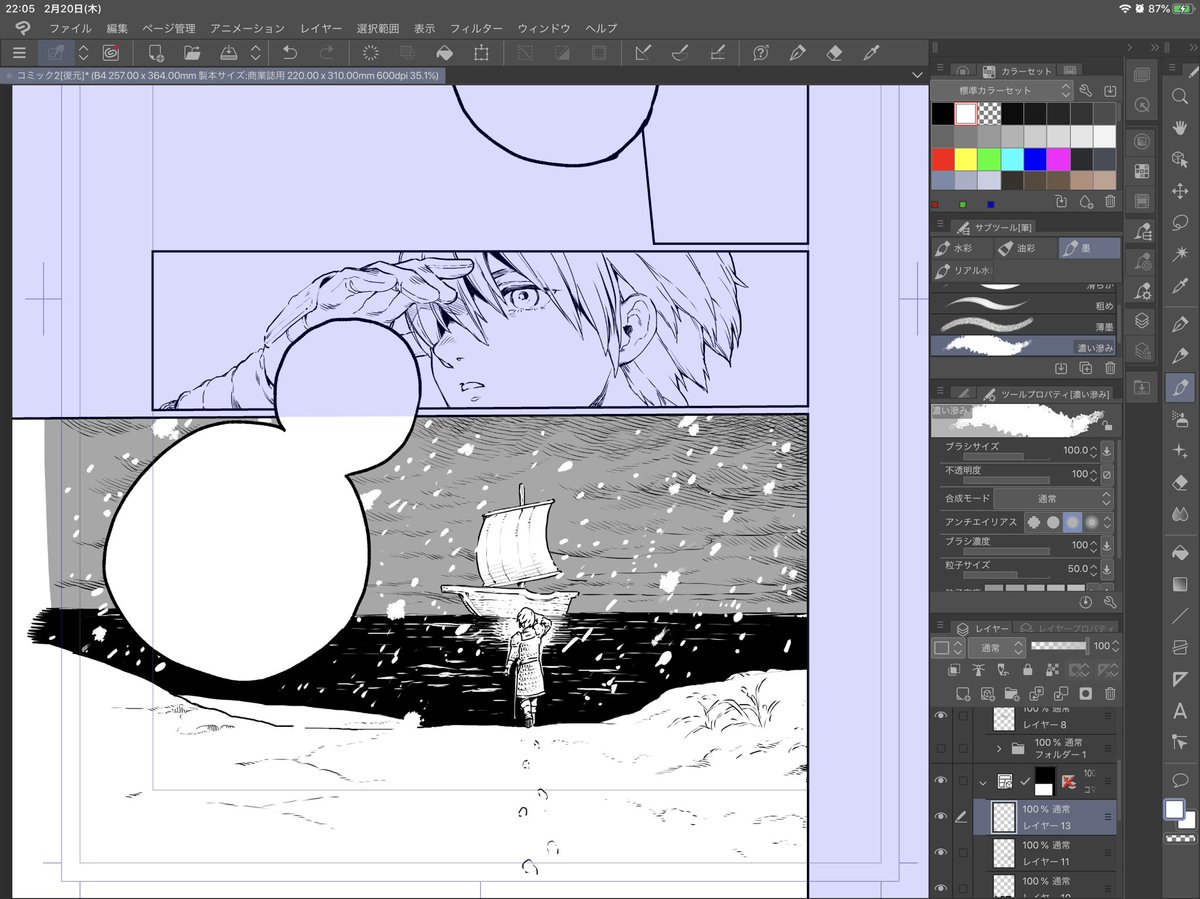
Task: Open ファイル menu
Action: pyautogui.click(x=70, y=28)
